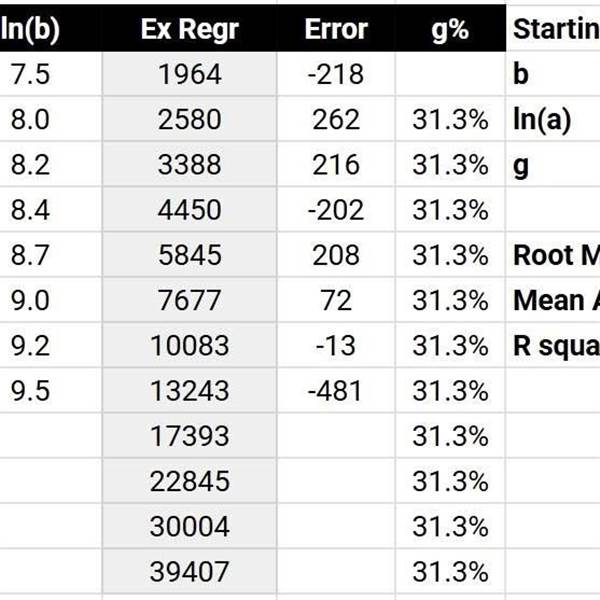Click the cell containing 5845

pos(189,254)
